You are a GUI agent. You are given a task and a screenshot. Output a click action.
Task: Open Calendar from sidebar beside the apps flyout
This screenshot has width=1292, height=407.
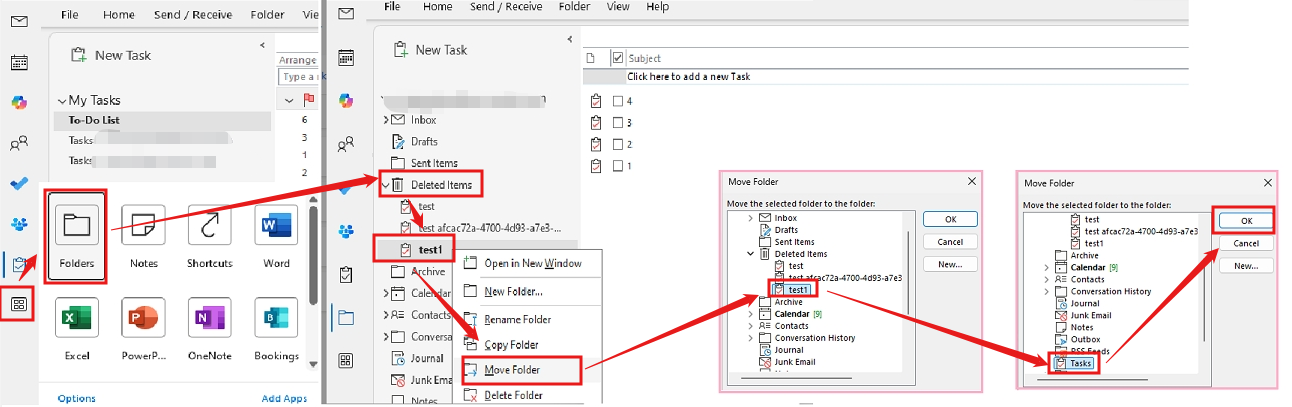click(x=19, y=62)
